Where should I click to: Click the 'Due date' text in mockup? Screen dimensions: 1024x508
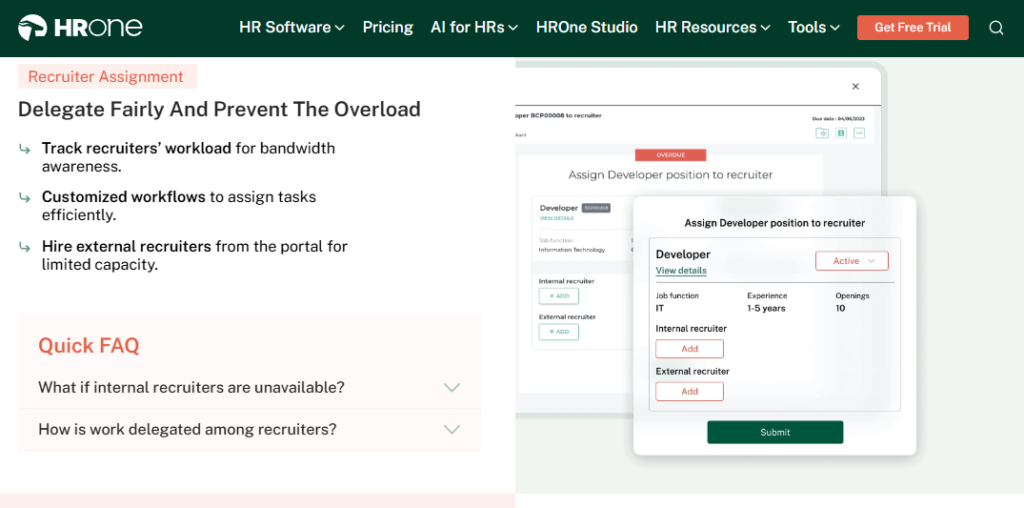pos(837,119)
